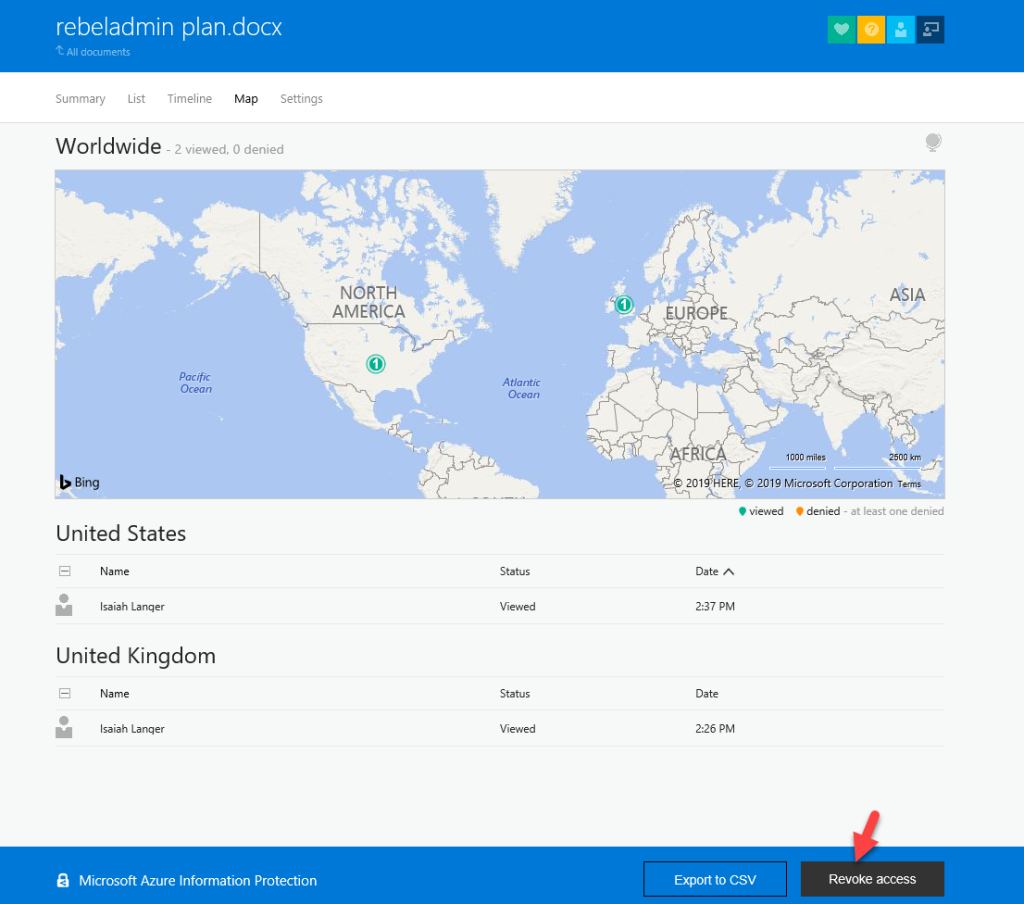Click the green viewed legend dot
Viewport: 1024px width, 904px height.
point(743,511)
